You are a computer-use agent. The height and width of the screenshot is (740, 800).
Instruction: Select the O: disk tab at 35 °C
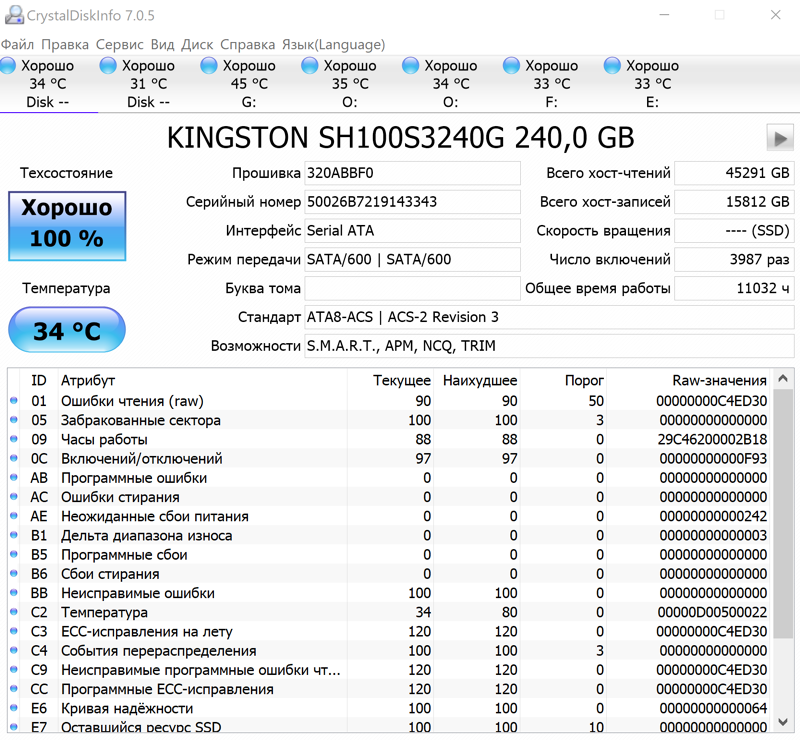(x=350, y=84)
